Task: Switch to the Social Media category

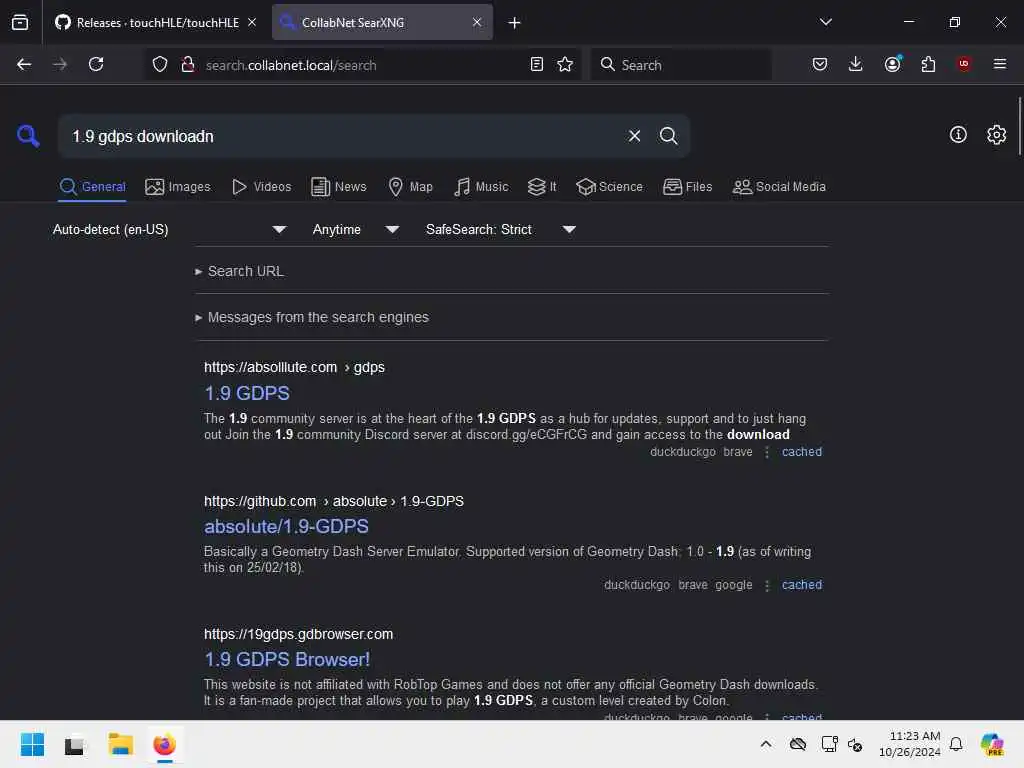Action: [x=779, y=187]
